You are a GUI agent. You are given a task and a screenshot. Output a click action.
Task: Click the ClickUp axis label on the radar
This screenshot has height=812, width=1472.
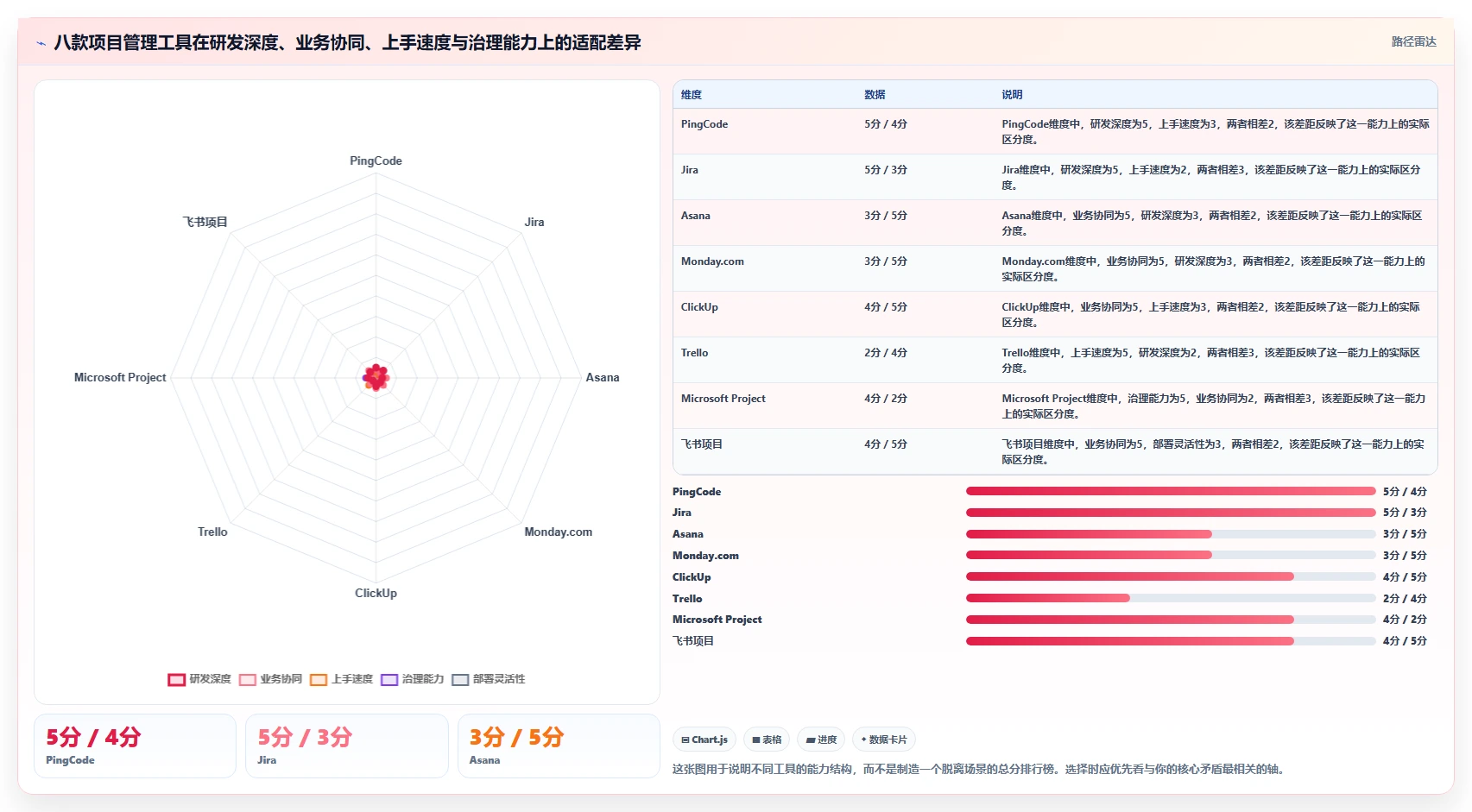point(376,593)
